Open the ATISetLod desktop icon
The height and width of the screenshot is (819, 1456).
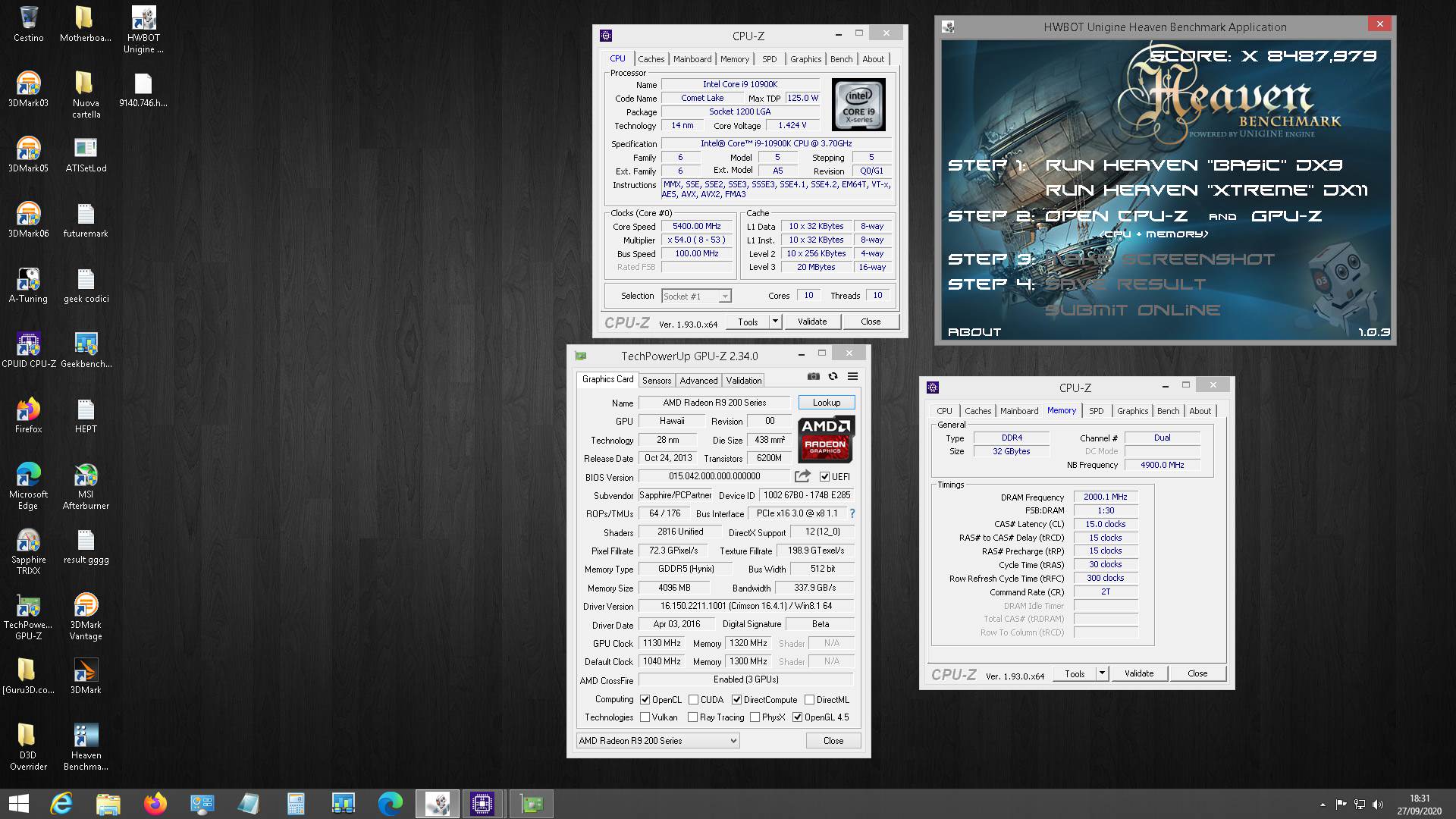tap(86, 155)
